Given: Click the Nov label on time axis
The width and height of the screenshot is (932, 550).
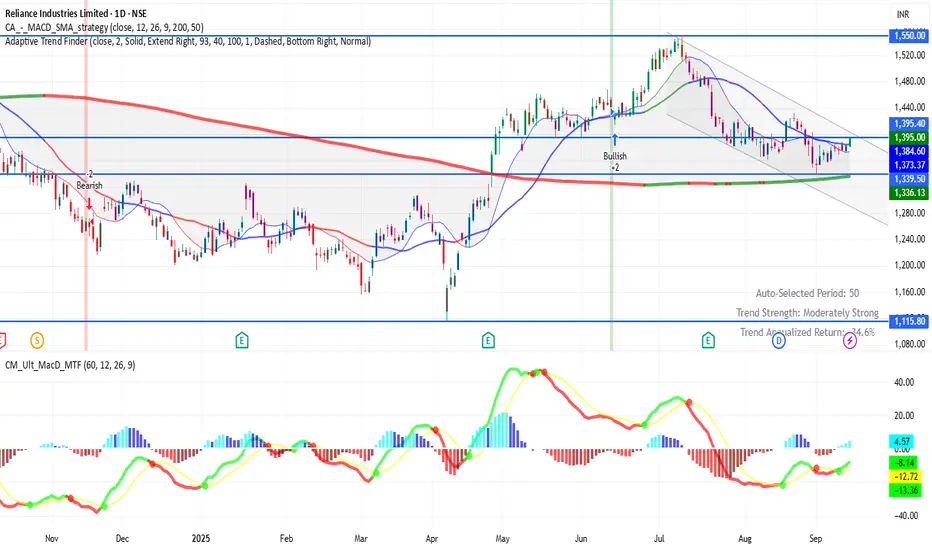Looking at the screenshot, I should pos(52,538).
